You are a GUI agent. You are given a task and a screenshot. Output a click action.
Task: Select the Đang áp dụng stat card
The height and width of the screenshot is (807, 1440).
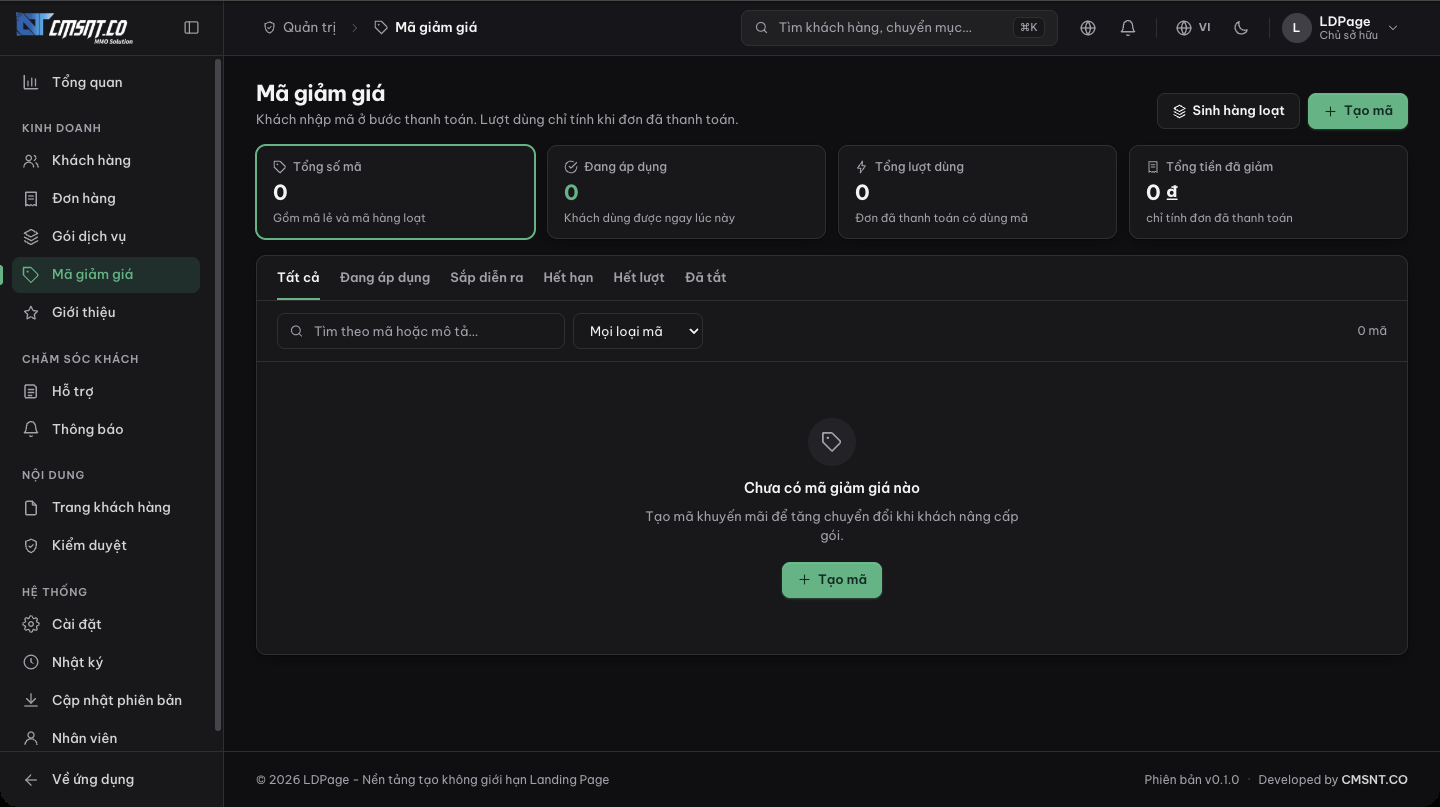[x=686, y=192]
